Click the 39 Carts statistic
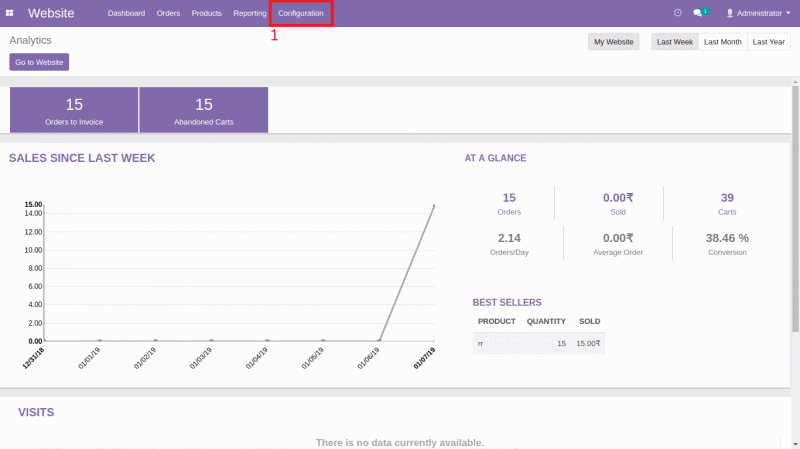Image resolution: width=800 pixels, height=449 pixels. pyautogui.click(x=727, y=203)
